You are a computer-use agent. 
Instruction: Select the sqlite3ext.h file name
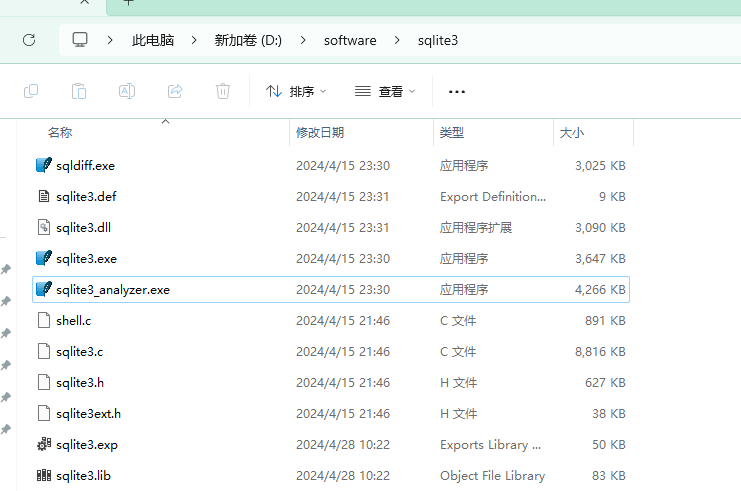pos(88,414)
